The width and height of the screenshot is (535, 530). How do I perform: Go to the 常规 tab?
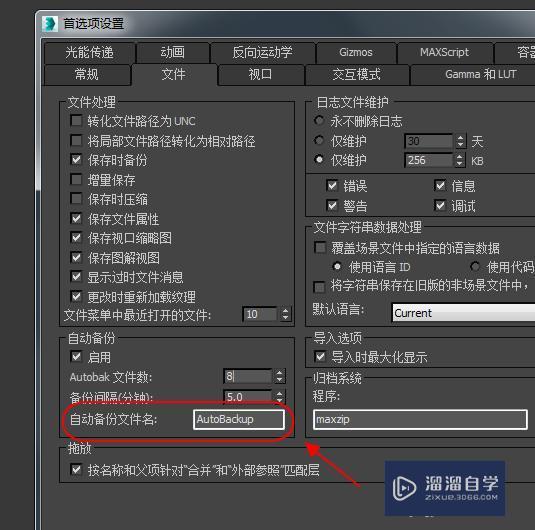tap(87, 74)
